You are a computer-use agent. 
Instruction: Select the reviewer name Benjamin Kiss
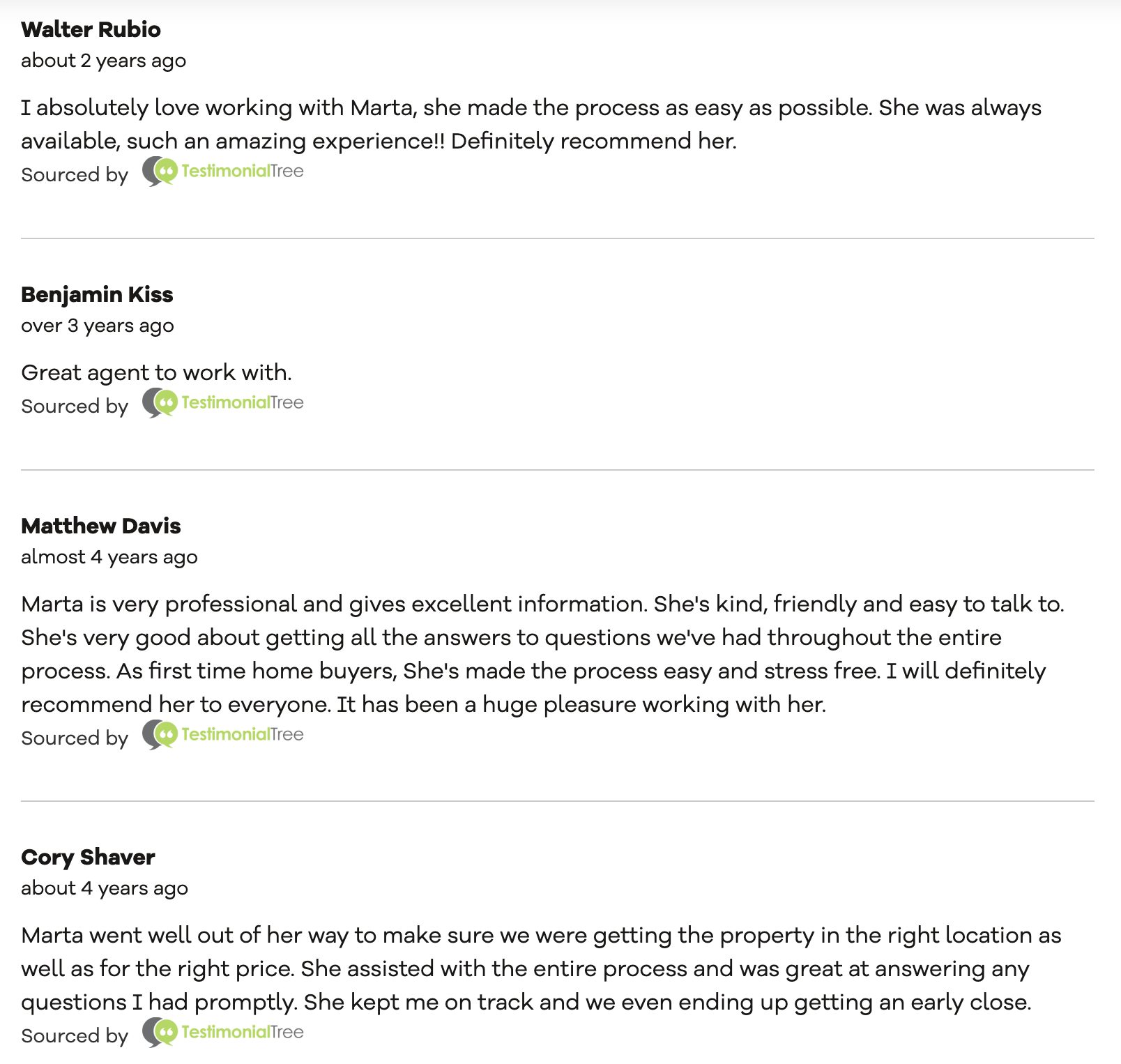[97, 294]
